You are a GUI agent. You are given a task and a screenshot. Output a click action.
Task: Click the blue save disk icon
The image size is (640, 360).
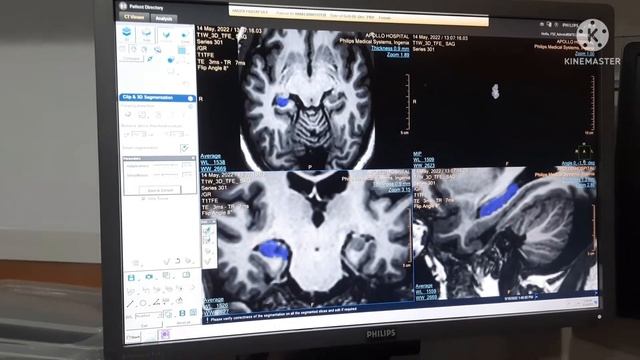click(131, 278)
